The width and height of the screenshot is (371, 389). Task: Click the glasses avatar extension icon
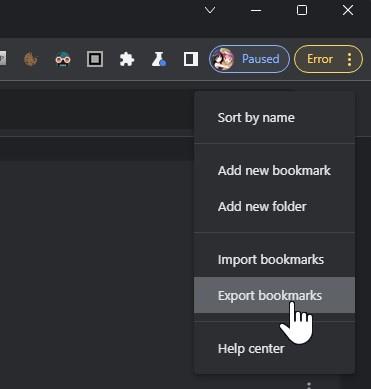63,59
